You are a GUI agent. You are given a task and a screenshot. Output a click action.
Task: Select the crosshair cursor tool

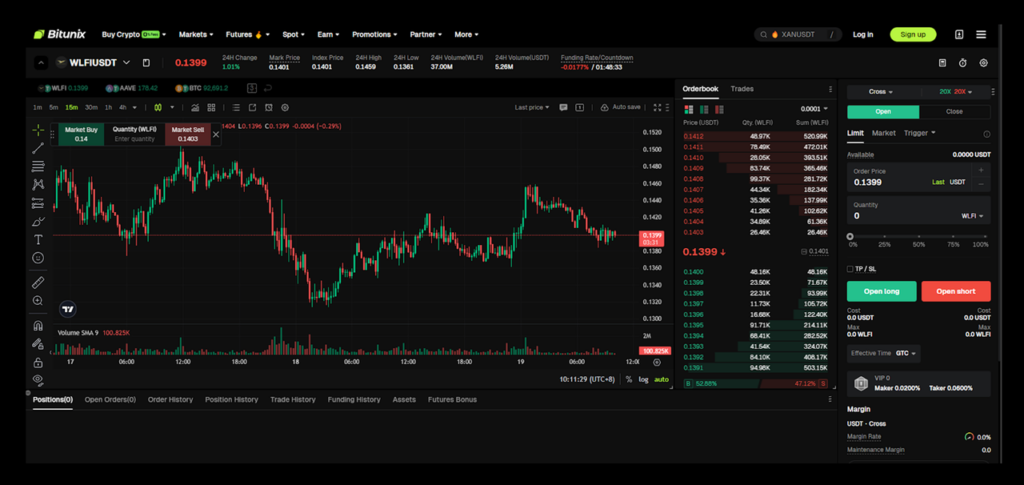click(x=38, y=130)
